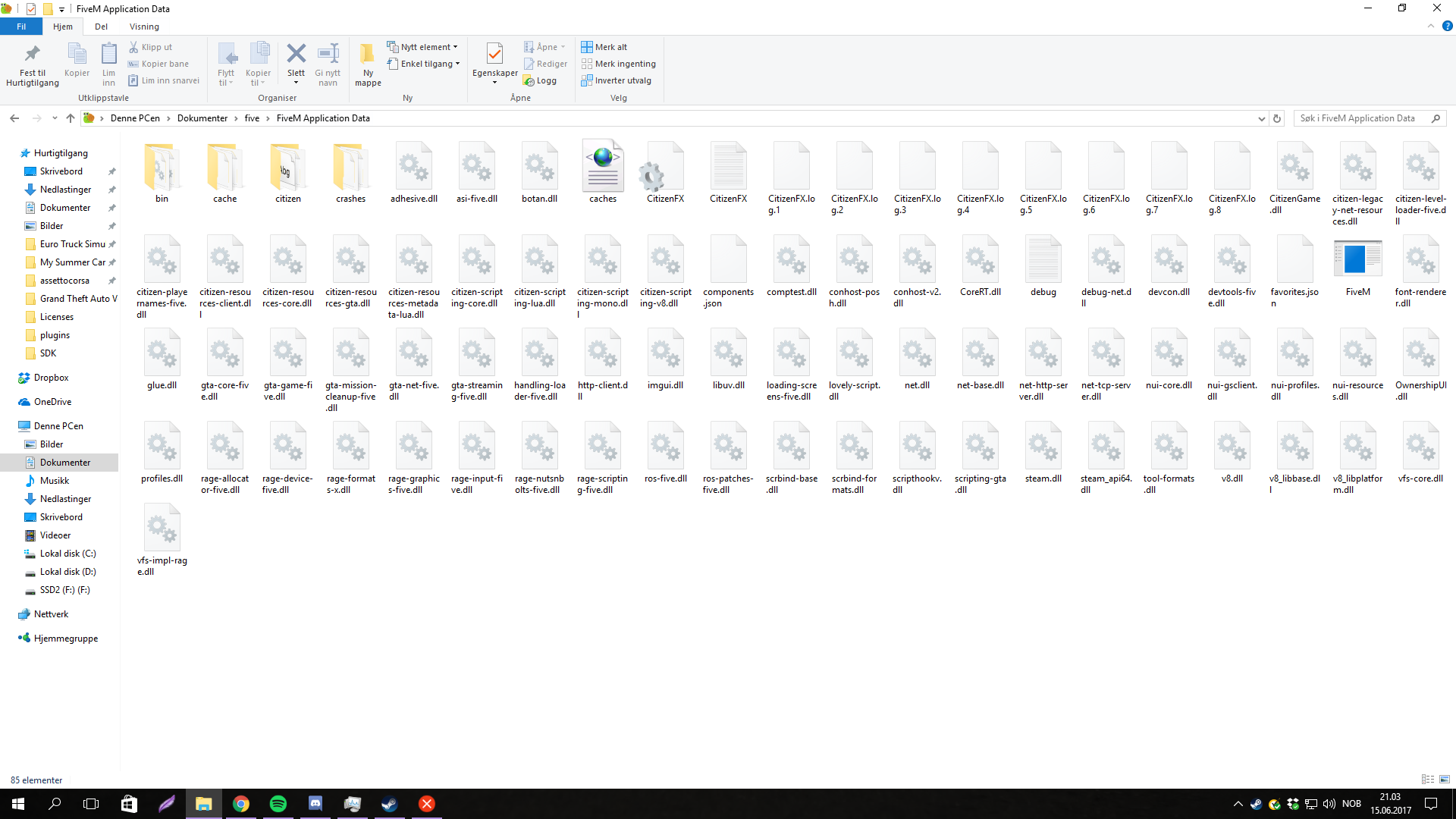The width and height of the screenshot is (1456, 819).
Task: Switch to the Visning ribbon tab
Action: tap(144, 27)
